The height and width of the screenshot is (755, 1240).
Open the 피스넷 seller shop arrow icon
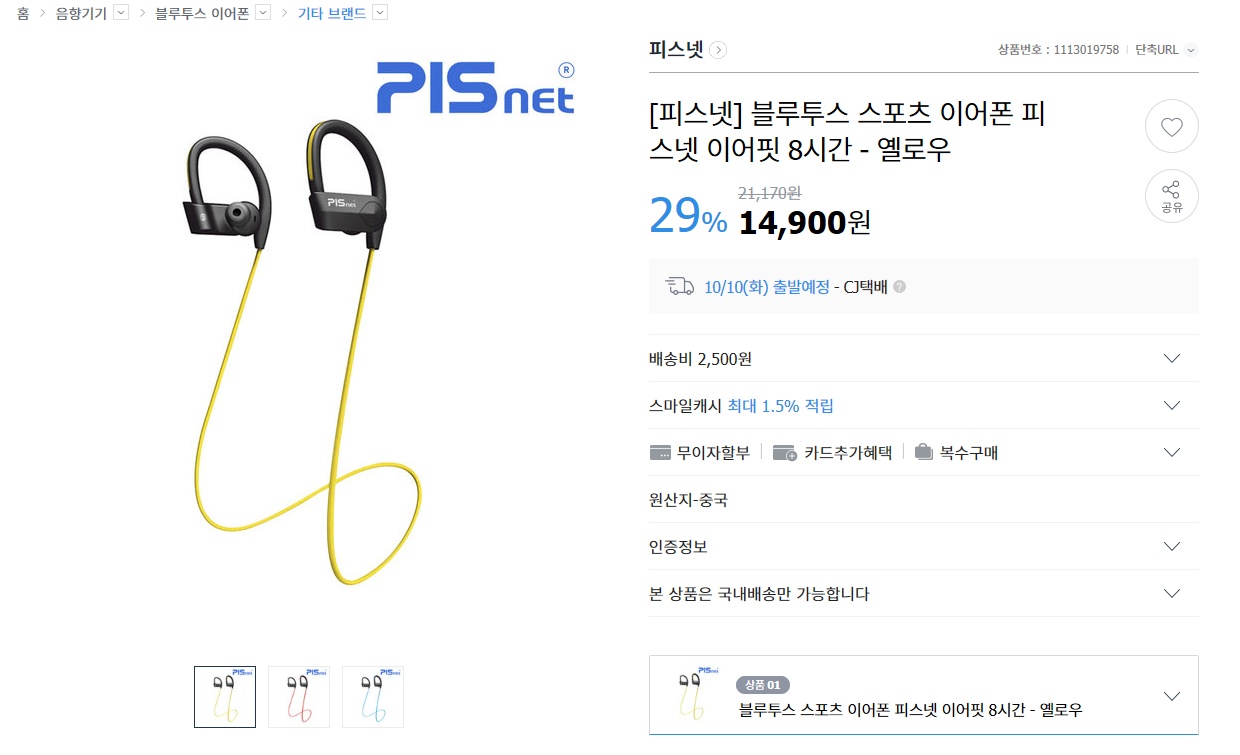[x=718, y=50]
